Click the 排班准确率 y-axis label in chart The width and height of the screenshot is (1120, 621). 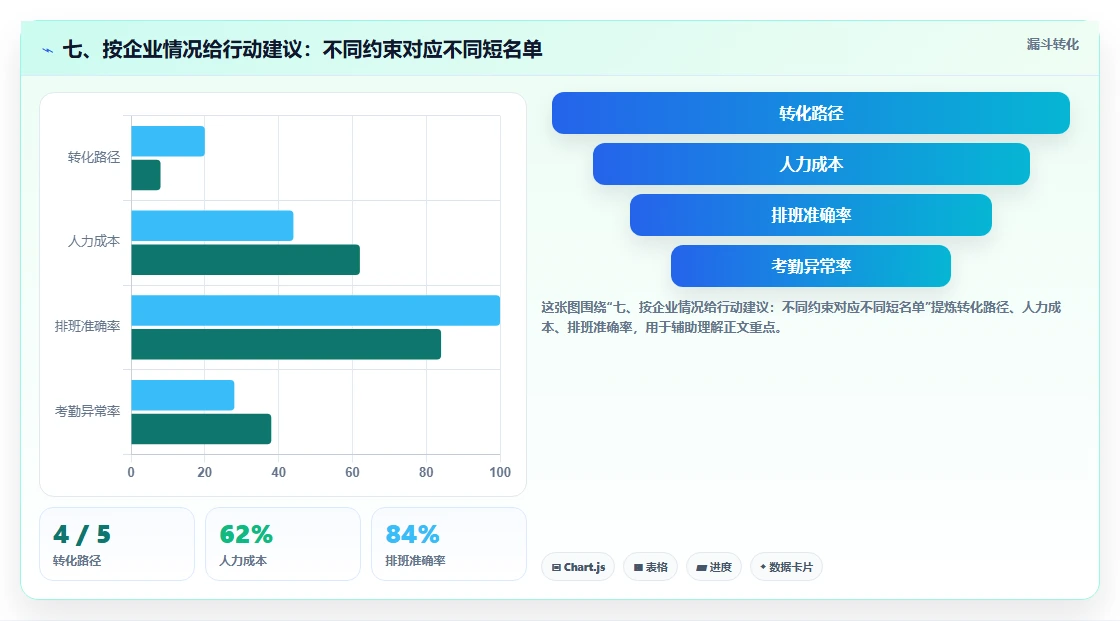(x=87, y=327)
